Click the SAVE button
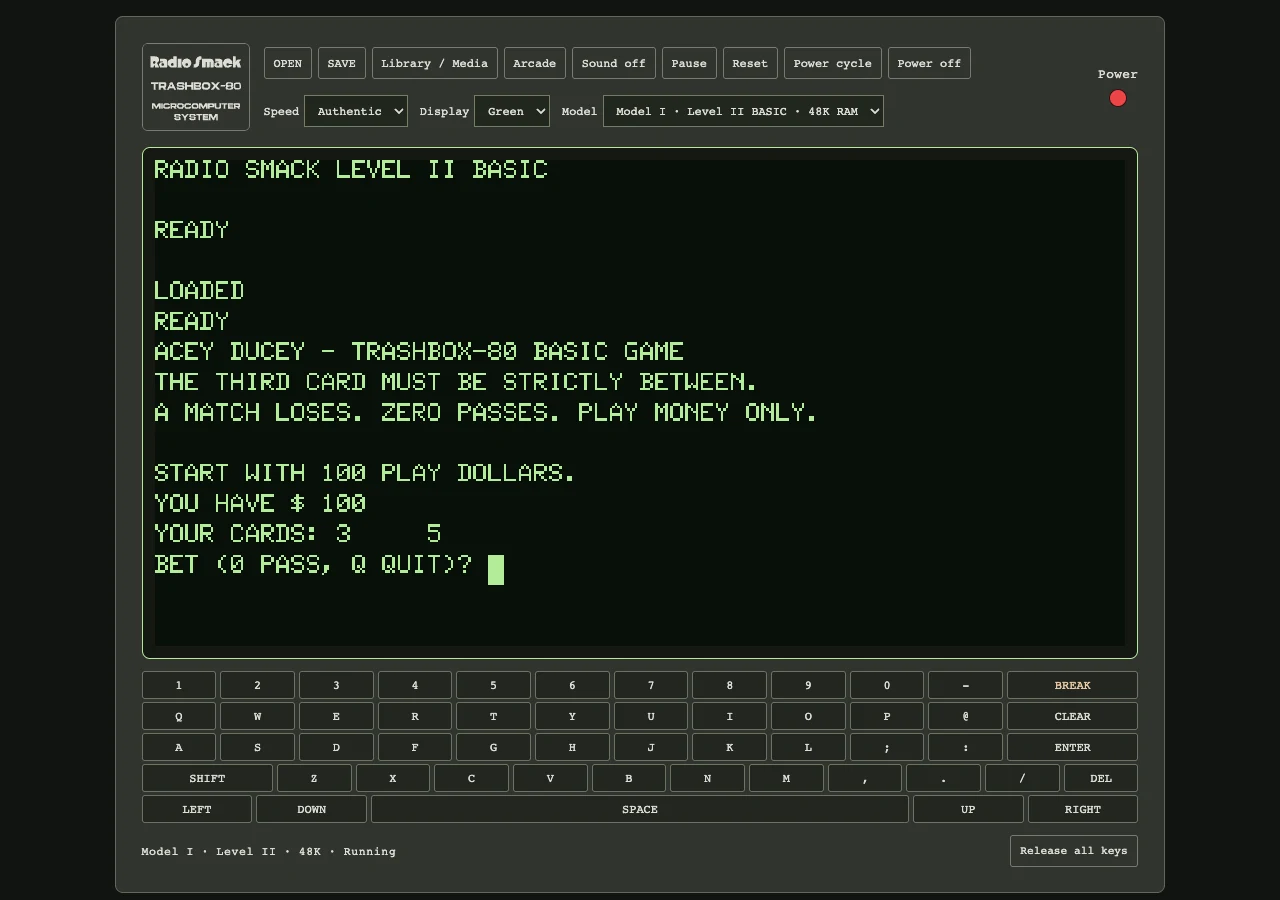The width and height of the screenshot is (1280, 900). 342,63
